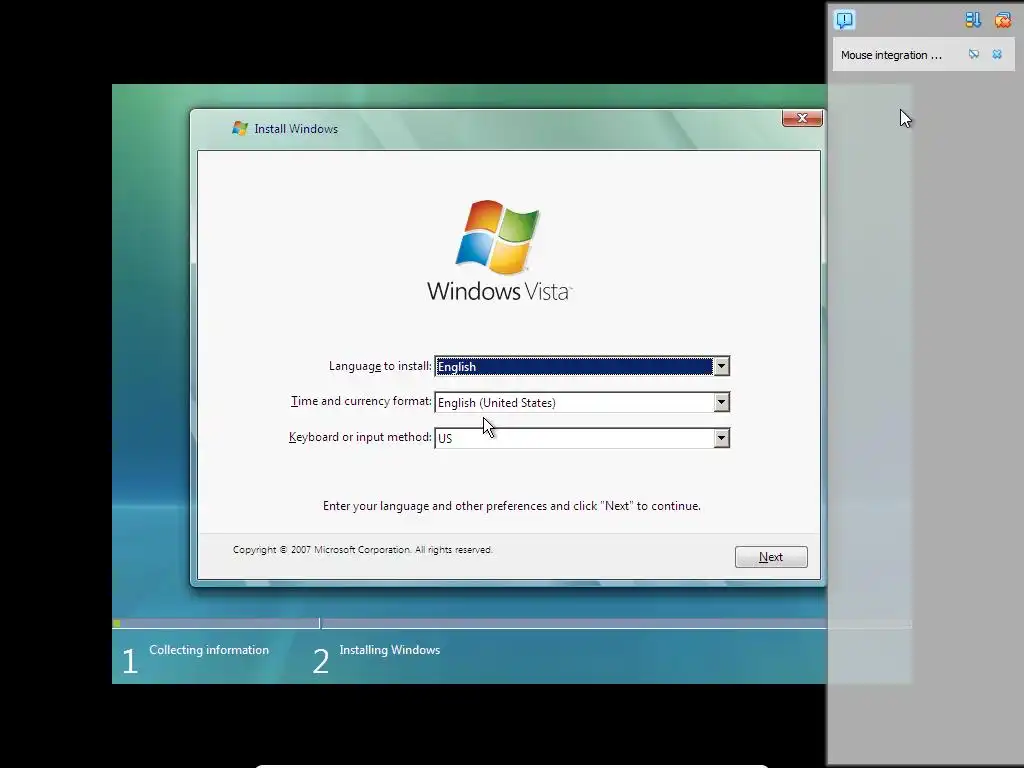Dismiss the Mouse integration notification

point(997,54)
